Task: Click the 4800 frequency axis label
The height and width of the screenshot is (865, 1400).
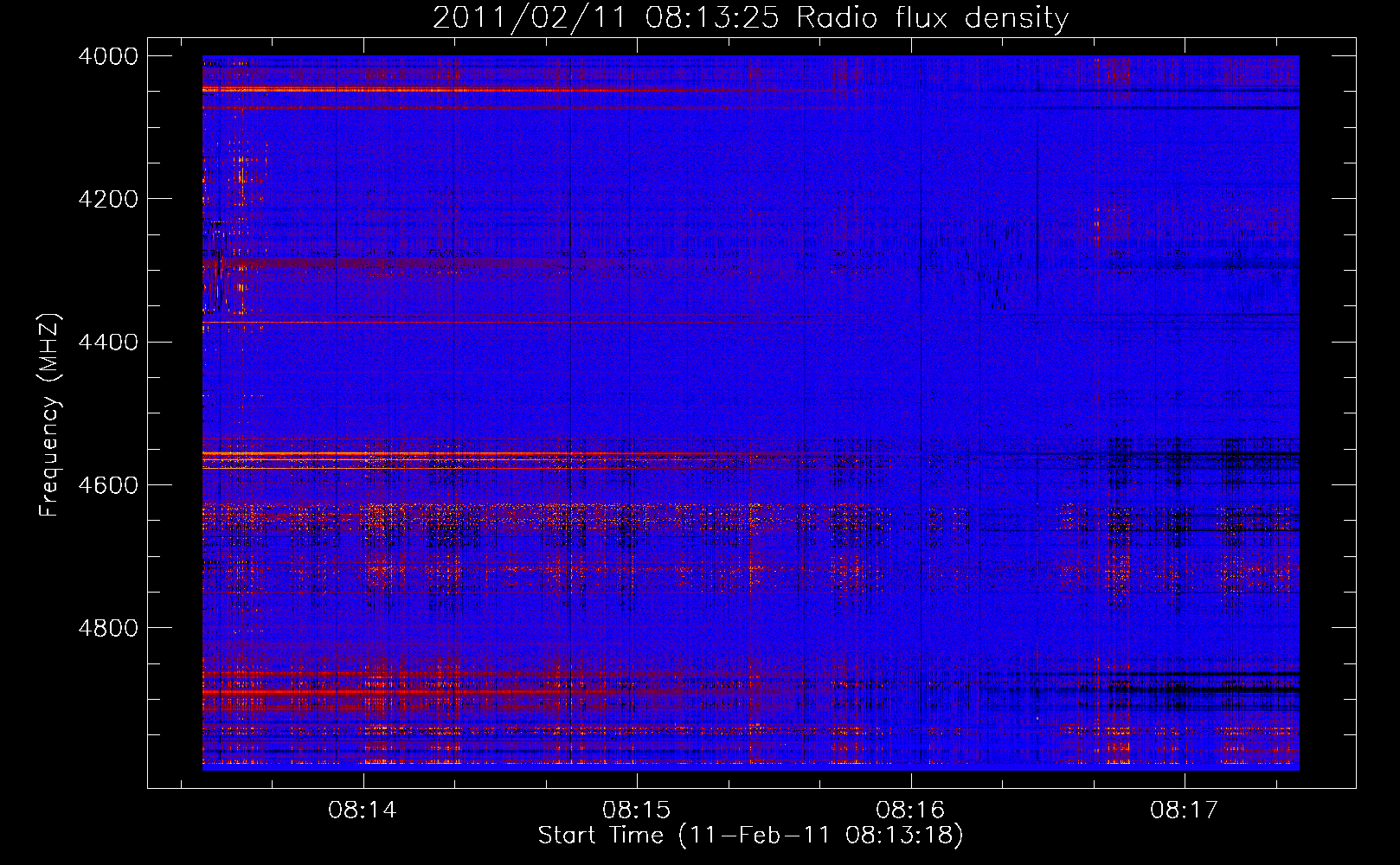Action: 108,628
